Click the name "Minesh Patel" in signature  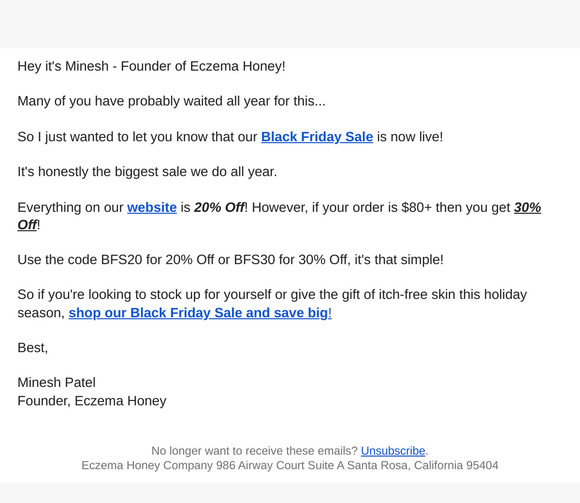[x=56, y=382]
